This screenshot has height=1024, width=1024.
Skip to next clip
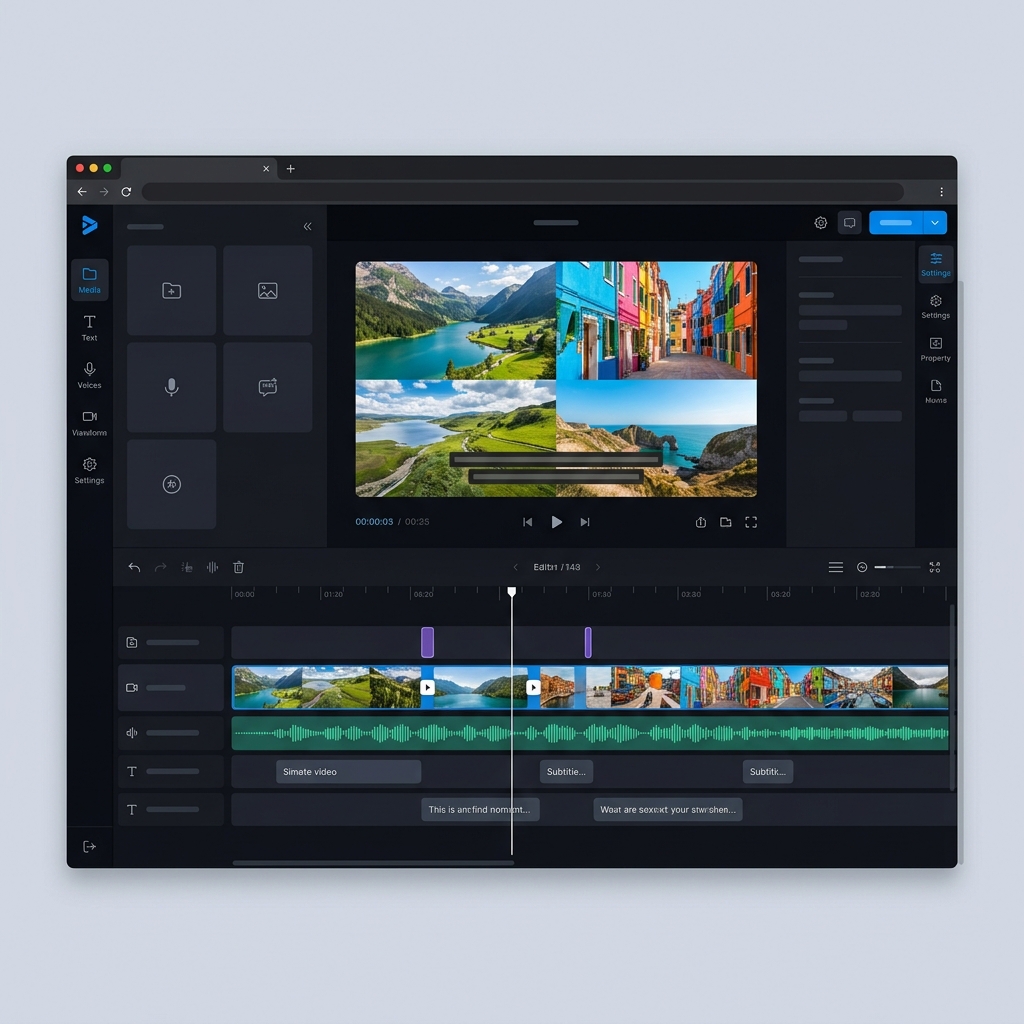pyautogui.click(x=585, y=522)
